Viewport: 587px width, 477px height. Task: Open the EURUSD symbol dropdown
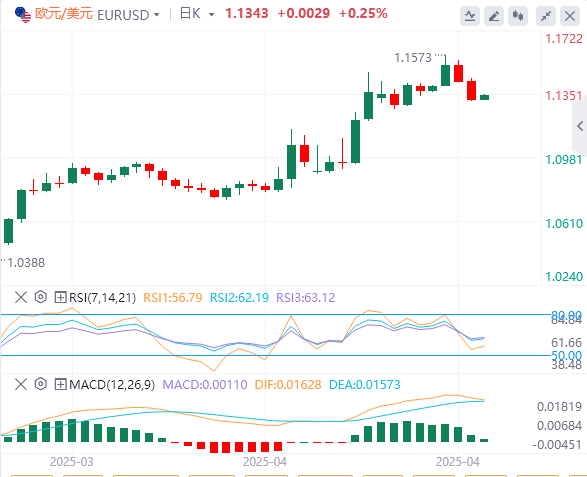tap(156, 15)
